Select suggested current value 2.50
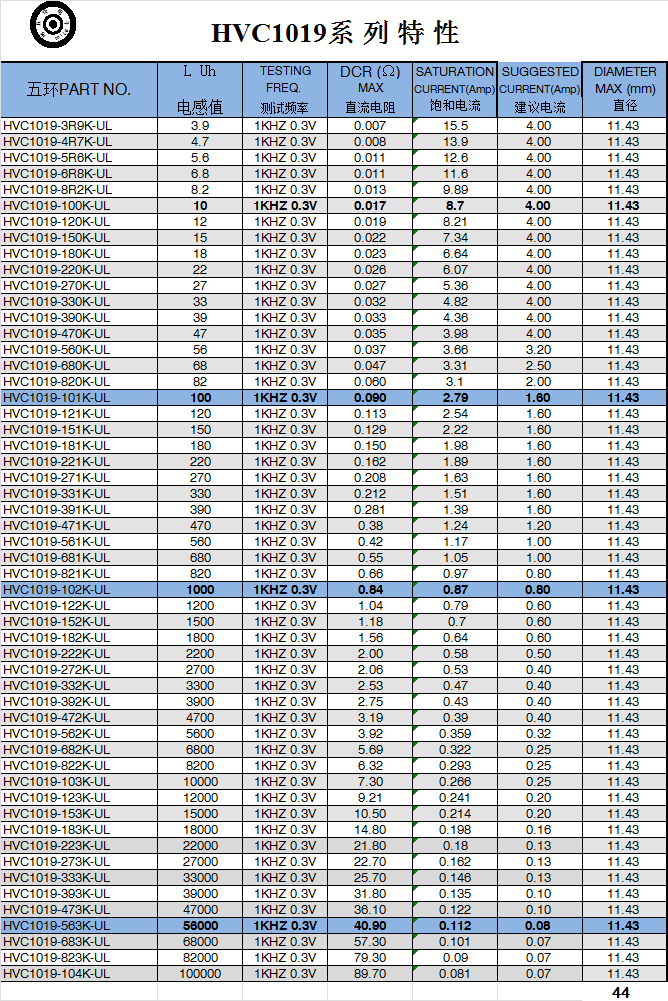 pos(538,366)
